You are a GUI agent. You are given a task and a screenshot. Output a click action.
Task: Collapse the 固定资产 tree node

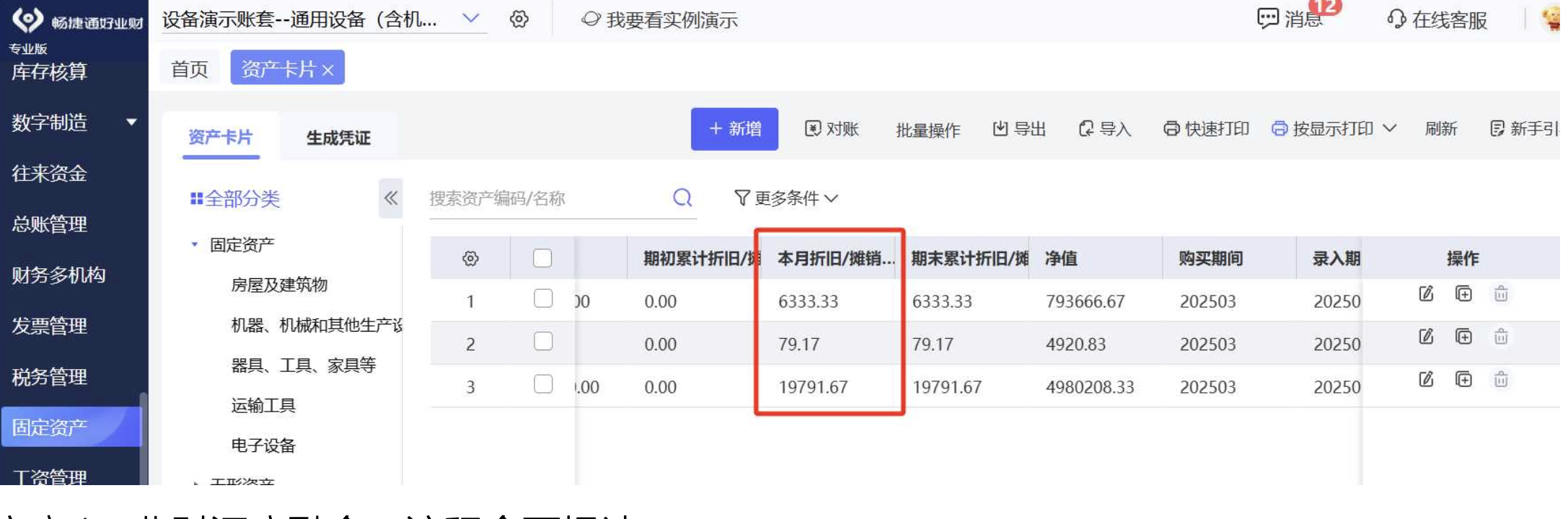[x=194, y=244]
